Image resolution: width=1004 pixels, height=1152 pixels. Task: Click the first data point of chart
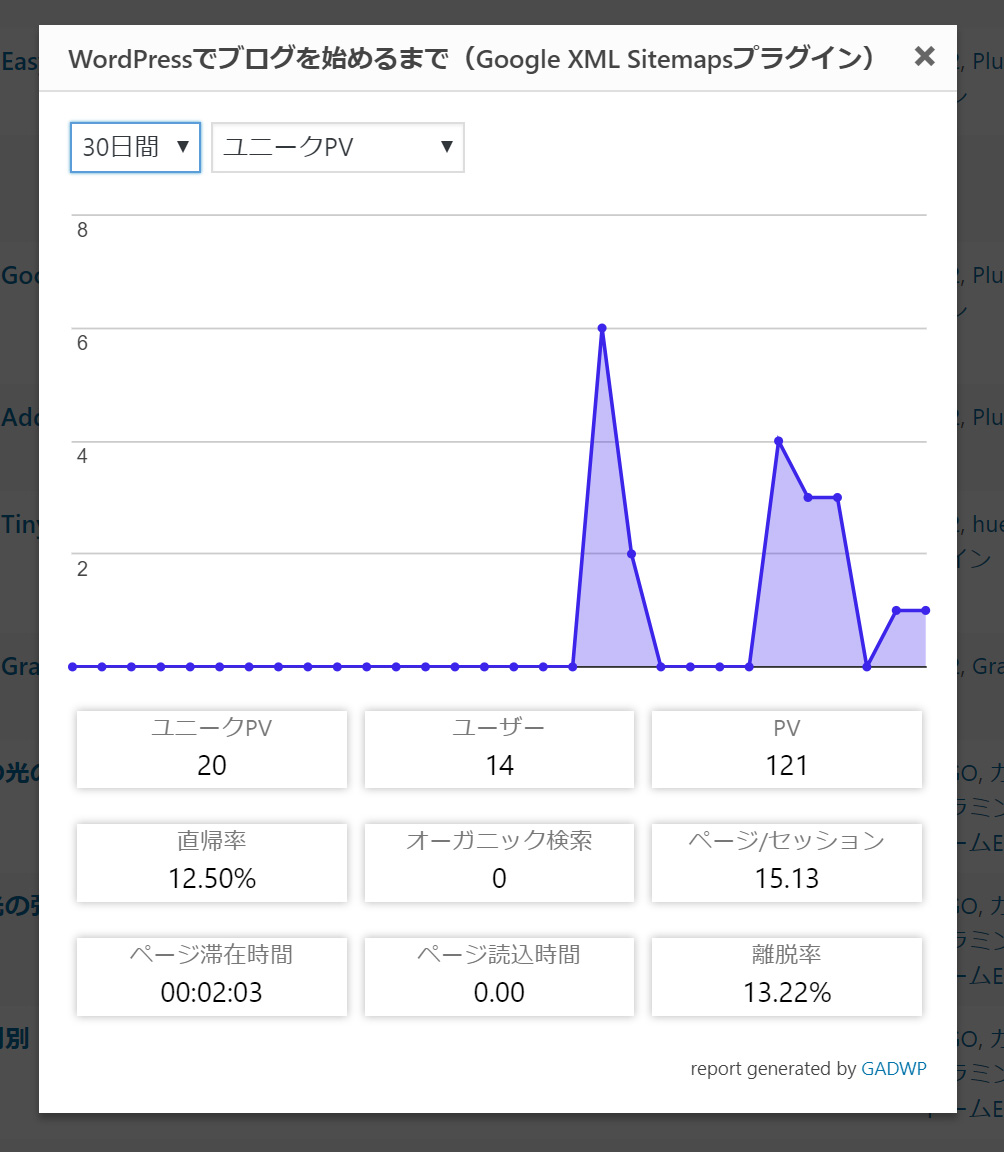click(x=73, y=667)
